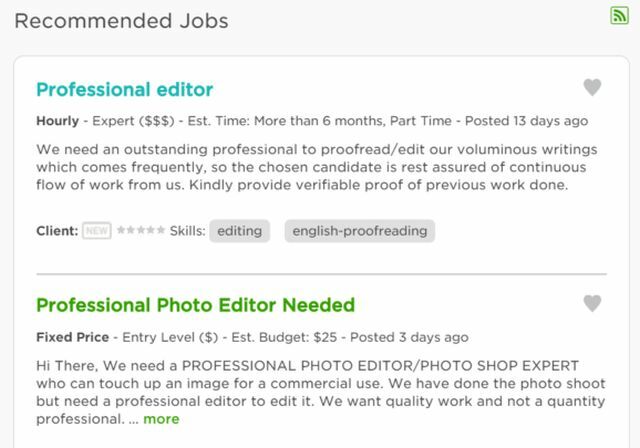The width and height of the screenshot is (640, 448).
Task: Click the Expert ($$$) level text
Action: click(133, 121)
